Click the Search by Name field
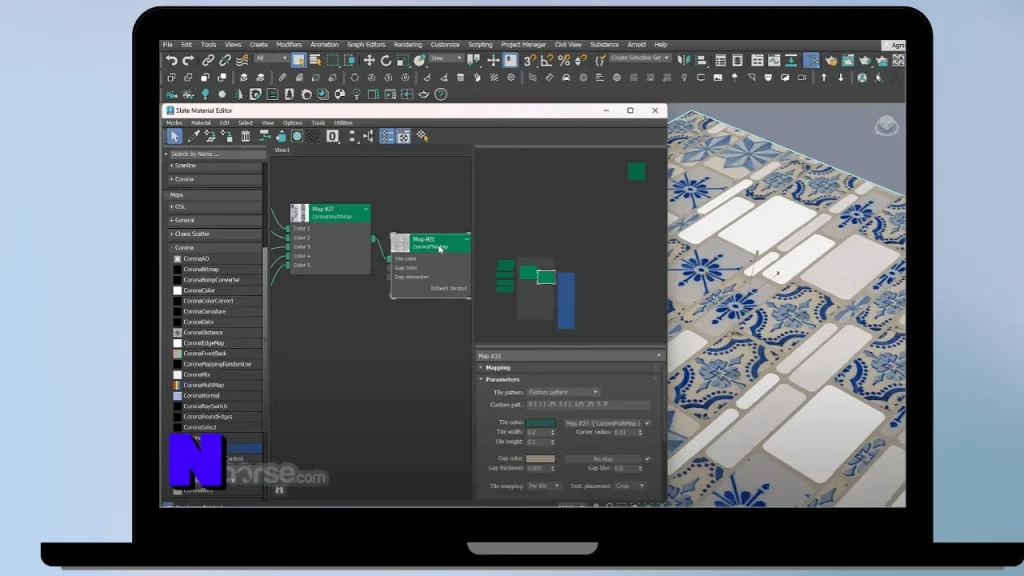This screenshot has width=1024, height=576. [x=217, y=154]
